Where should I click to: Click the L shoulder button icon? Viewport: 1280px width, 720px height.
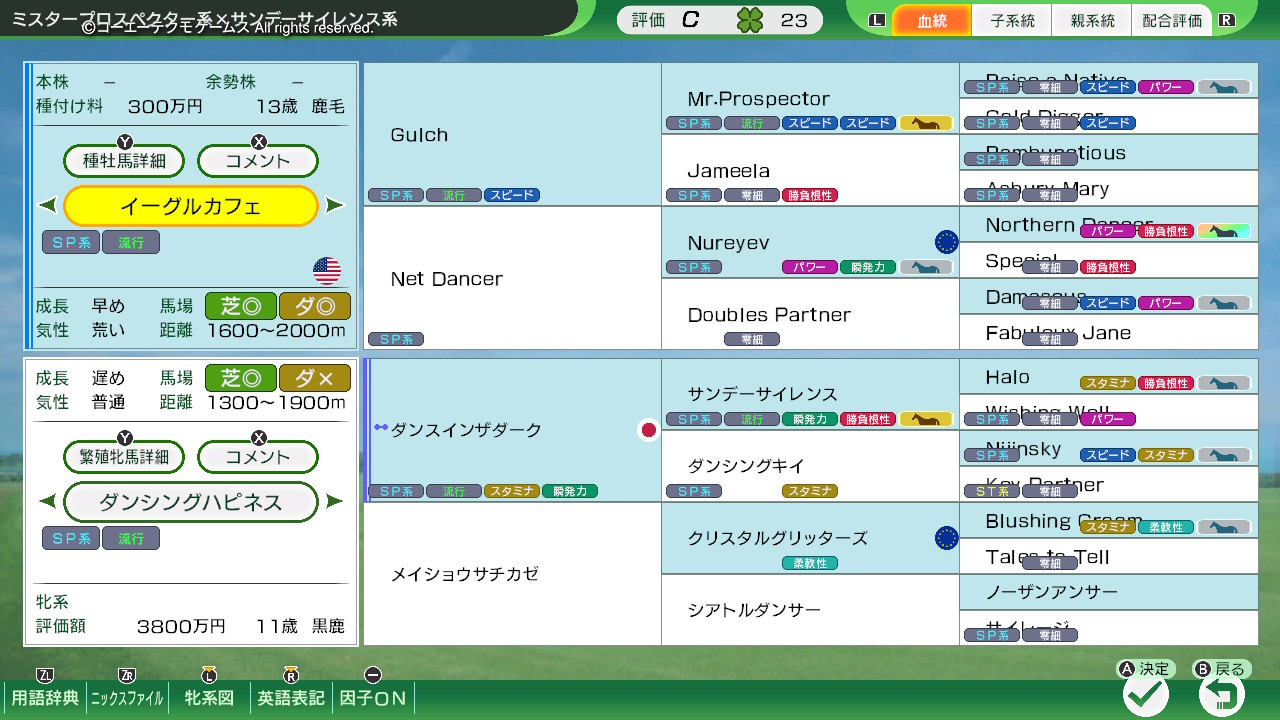click(x=878, y=20)
